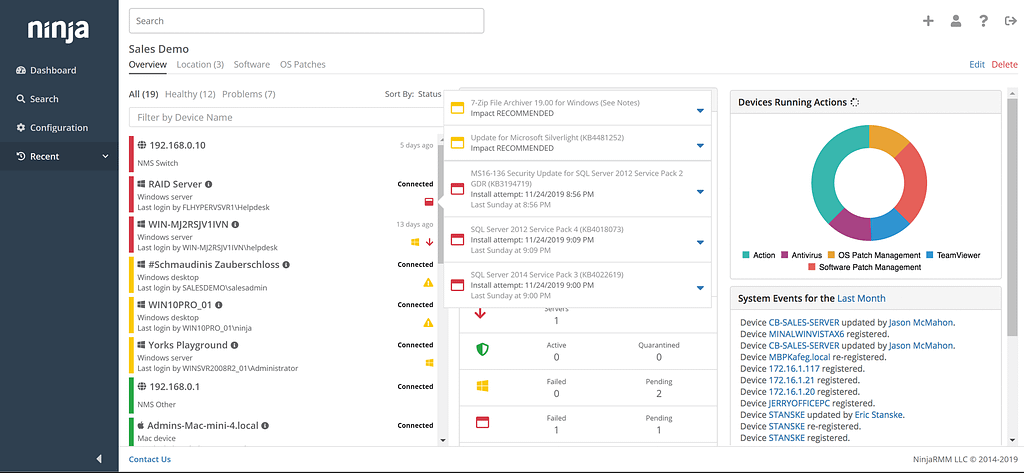Screen dimensions: 1024x473
Task: Click the Filter by Device Name field
Action: [287, 118]
